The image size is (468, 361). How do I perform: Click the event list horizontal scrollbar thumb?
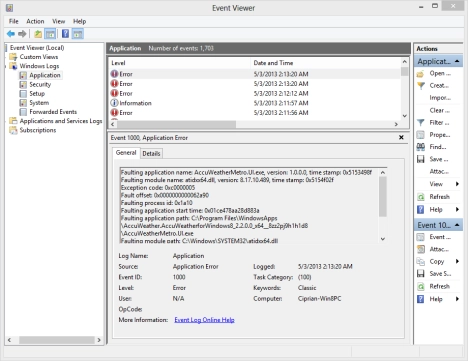(177, 124)
